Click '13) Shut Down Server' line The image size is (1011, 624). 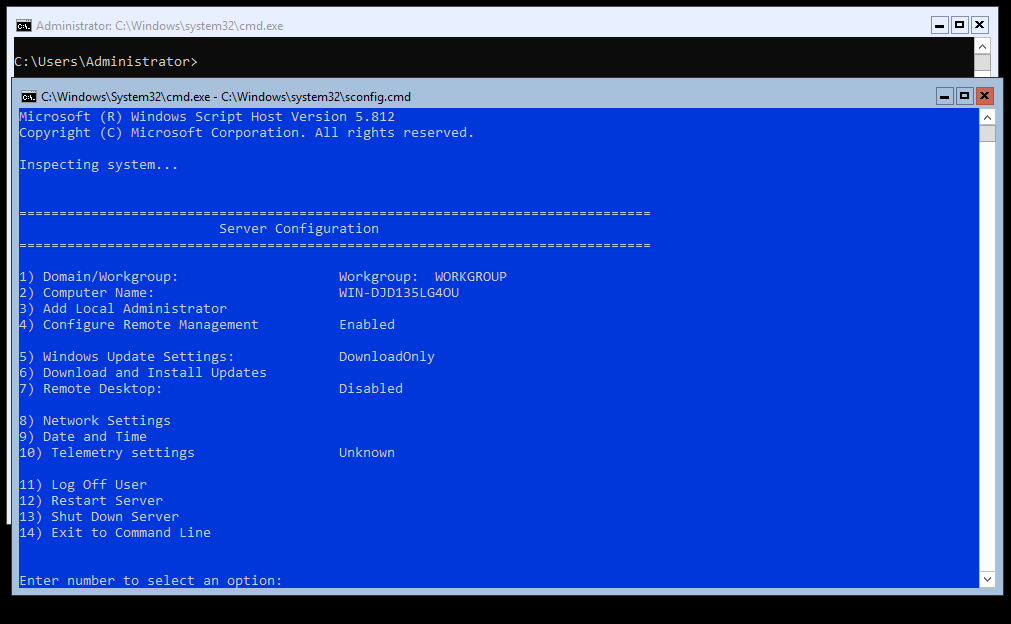[x=99, y=517]
